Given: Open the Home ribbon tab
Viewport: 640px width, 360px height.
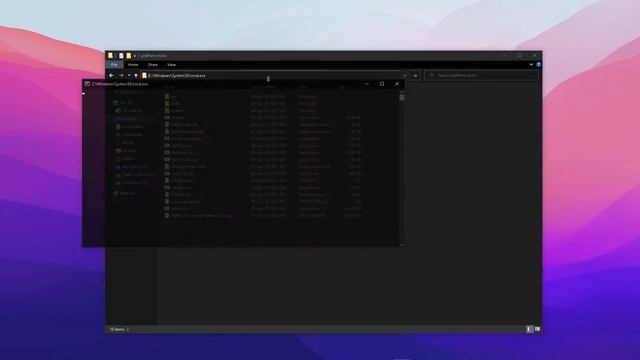Looking at the screenshot, I should click(x=133, y=65).
